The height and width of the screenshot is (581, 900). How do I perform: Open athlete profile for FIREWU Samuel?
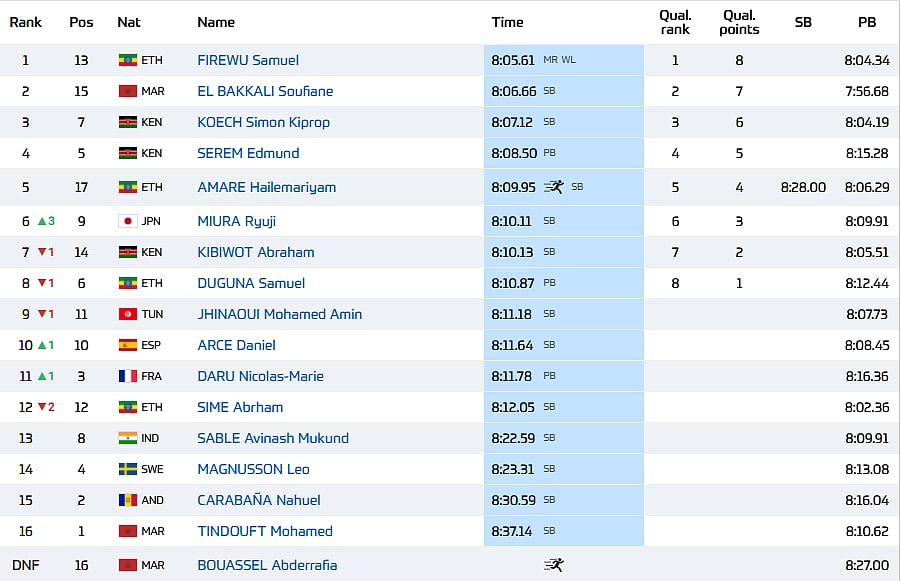[248, 60]
